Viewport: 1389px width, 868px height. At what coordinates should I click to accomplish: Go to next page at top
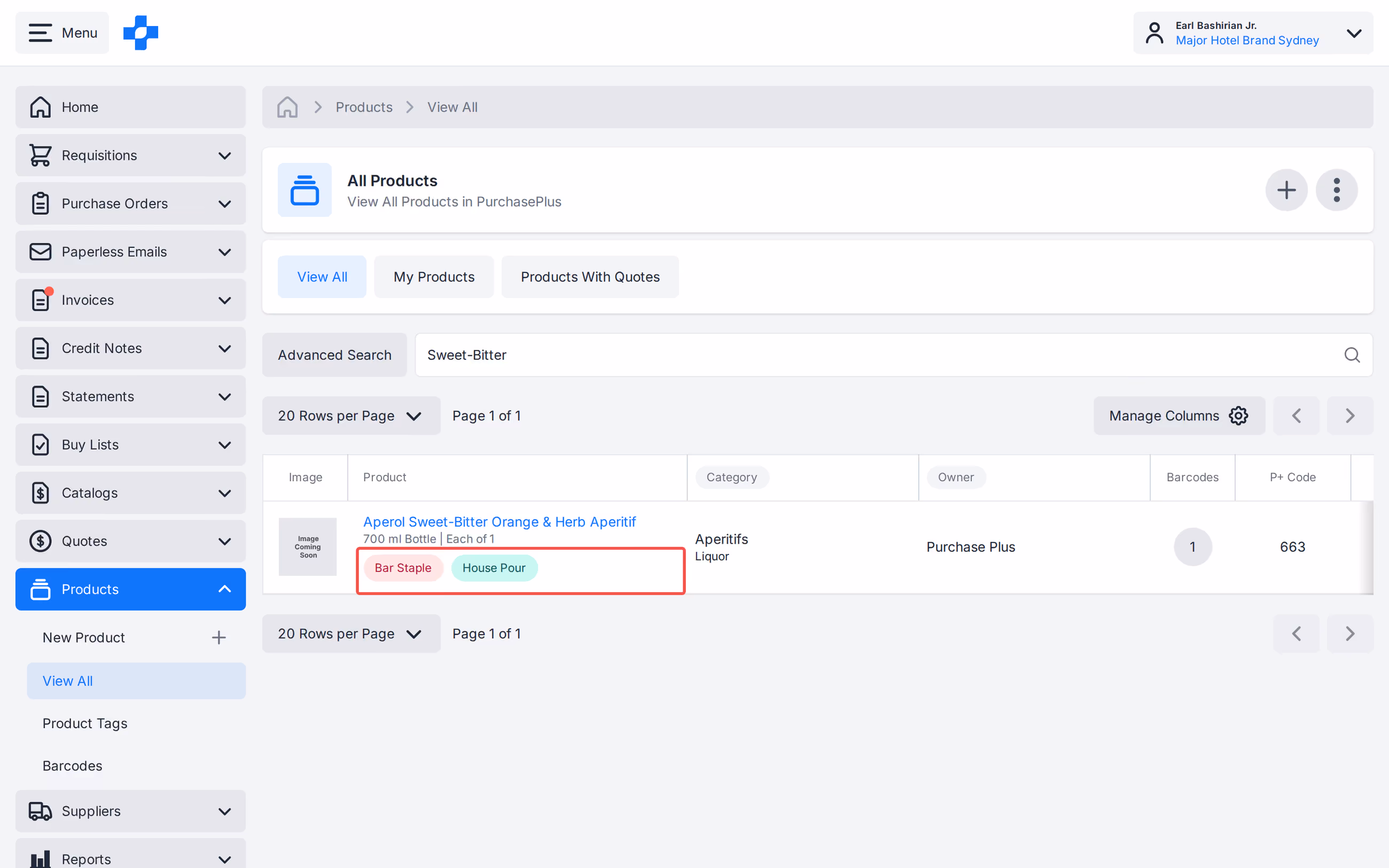[x=1350, y=416]
